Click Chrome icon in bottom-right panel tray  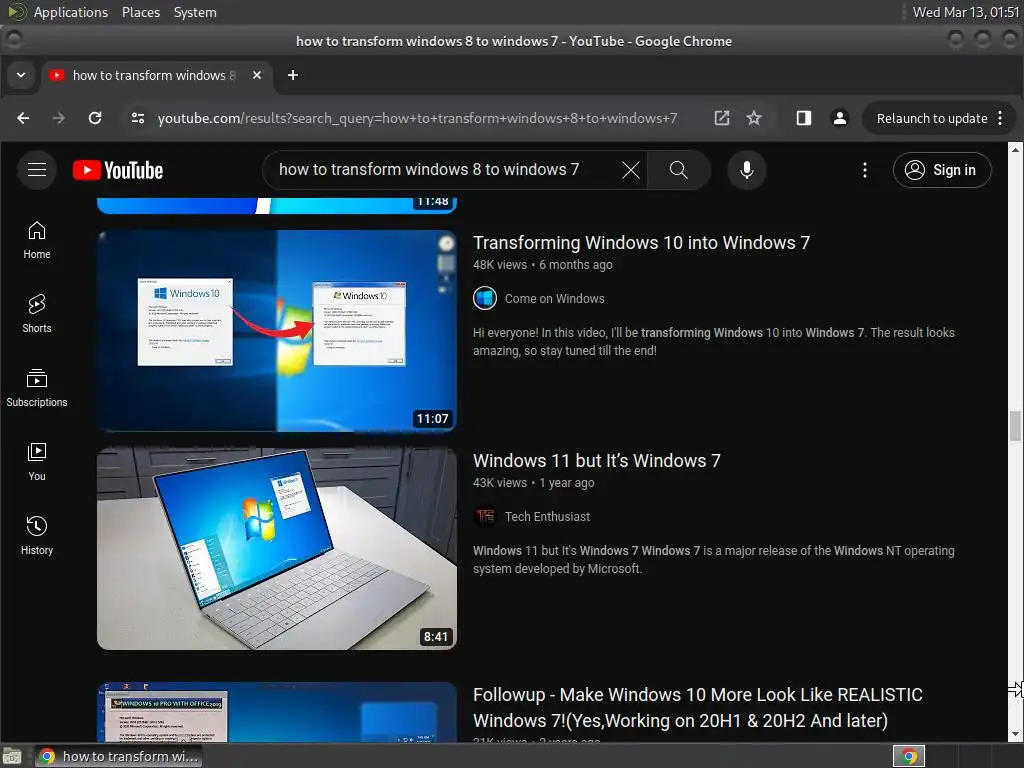click(x=909, y=756)
